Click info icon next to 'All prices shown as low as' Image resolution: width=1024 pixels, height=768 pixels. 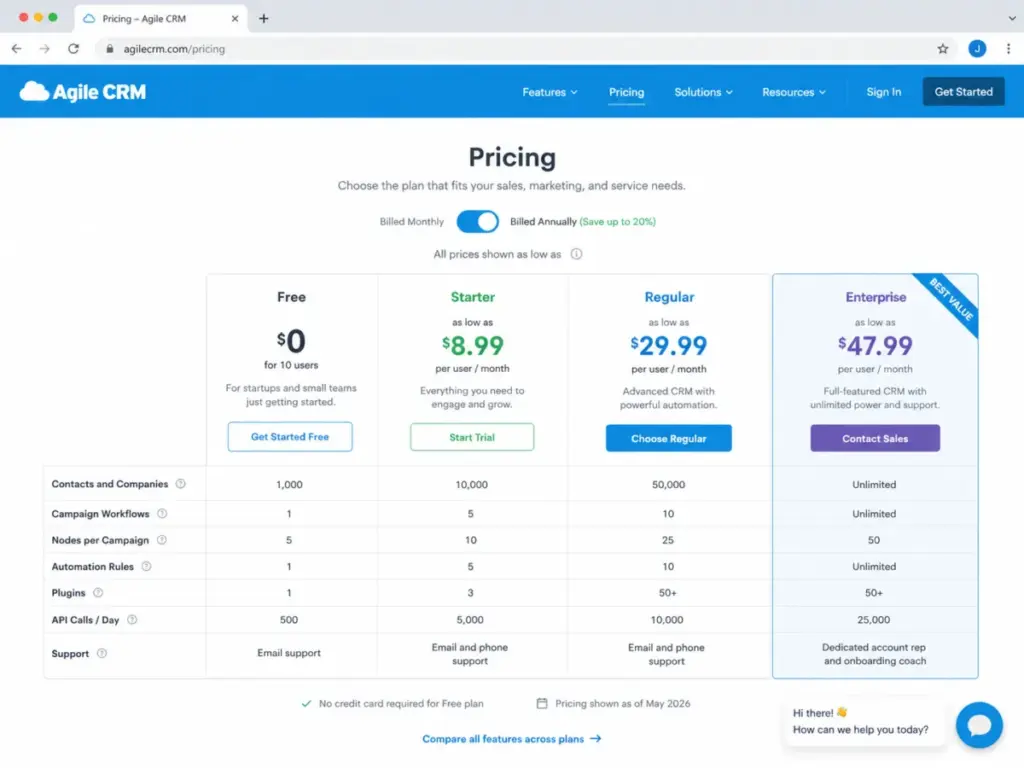(576, 254)
